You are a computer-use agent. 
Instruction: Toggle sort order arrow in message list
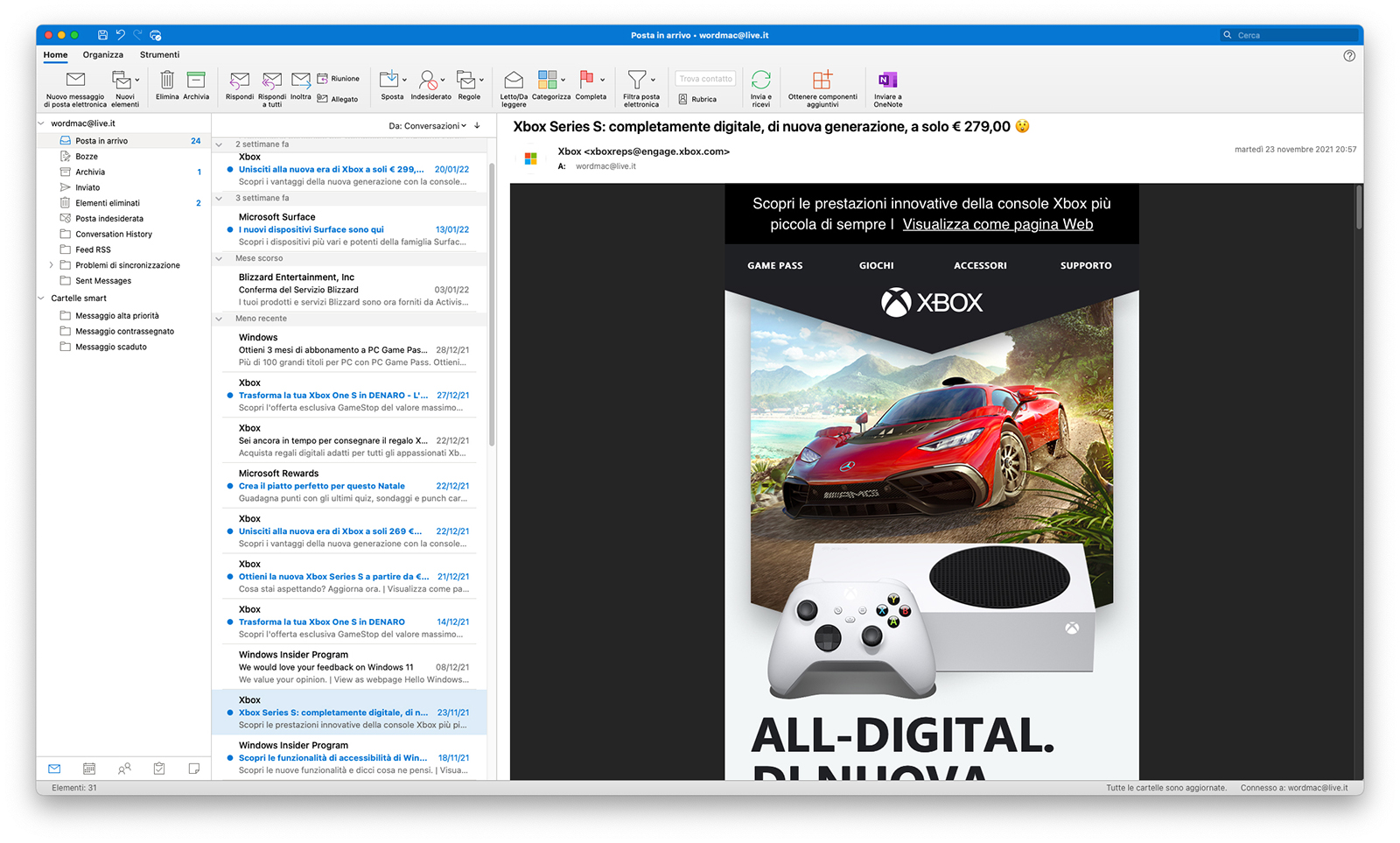477,126
